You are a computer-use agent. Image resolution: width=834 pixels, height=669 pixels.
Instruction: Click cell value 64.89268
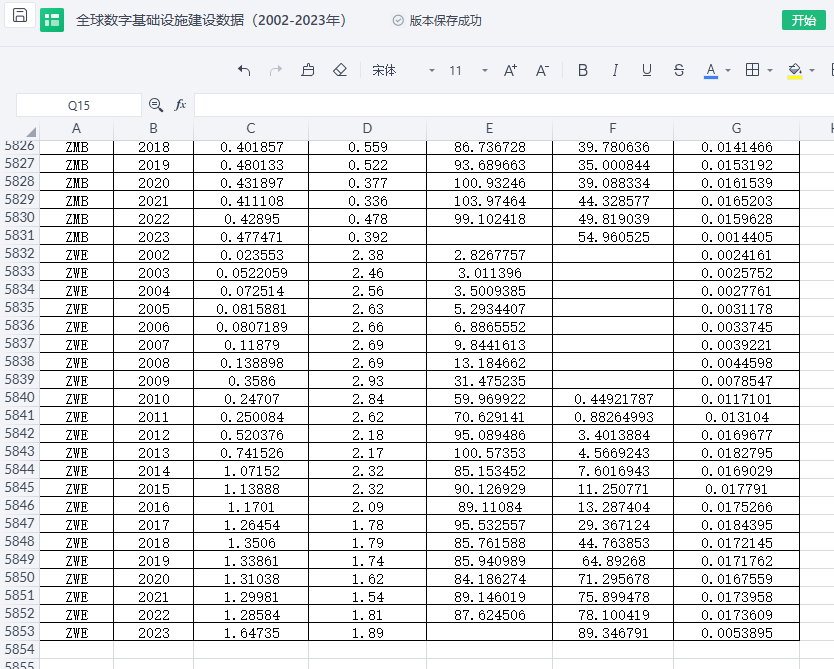(x=613, y=561)
